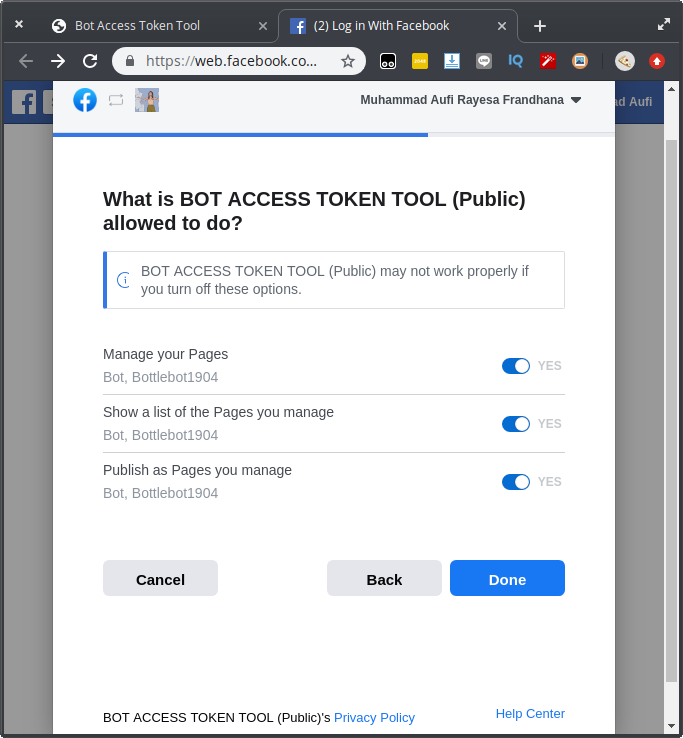Click the Done button
683x738 pixels.
point(507,578)
